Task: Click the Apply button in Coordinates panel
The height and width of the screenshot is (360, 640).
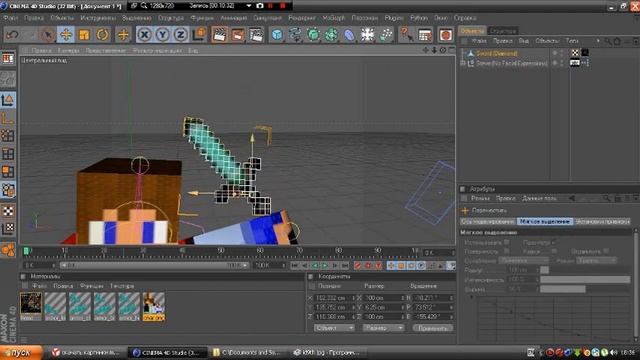Action: pos(433,328)
